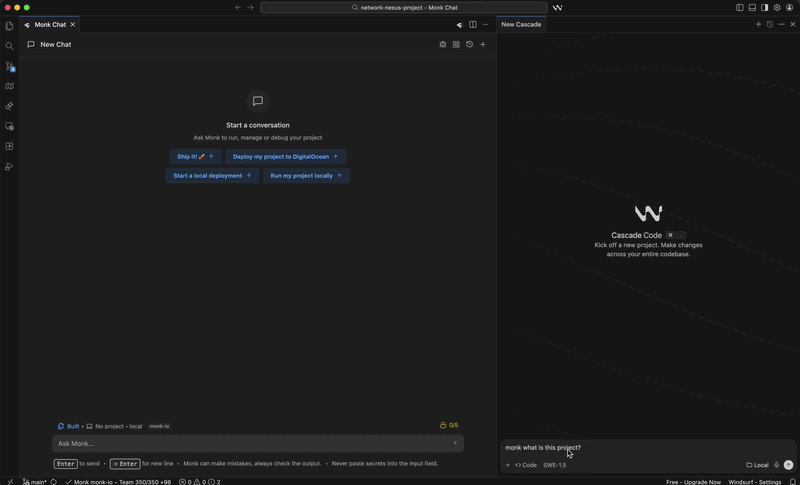The image size is (800, 485).
Task: Click sync changes icon in status bar
Action: (54, 482)
